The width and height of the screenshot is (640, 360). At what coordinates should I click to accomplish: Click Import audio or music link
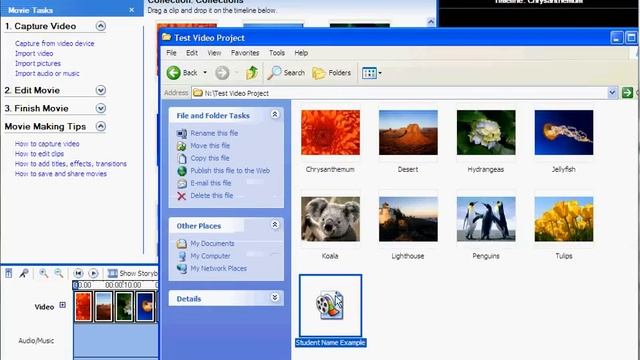pos(47,73)
